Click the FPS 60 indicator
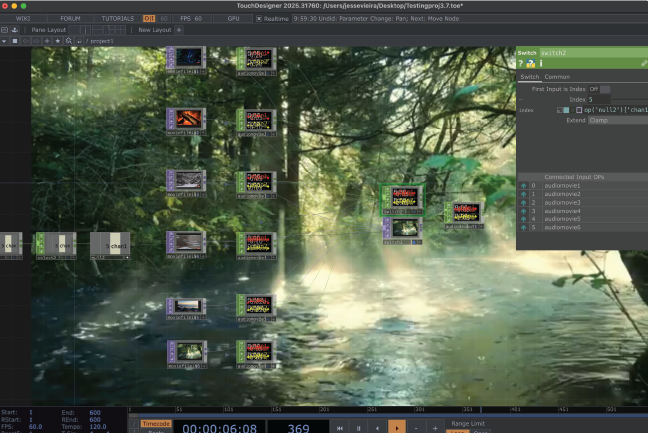 point(191,19)
